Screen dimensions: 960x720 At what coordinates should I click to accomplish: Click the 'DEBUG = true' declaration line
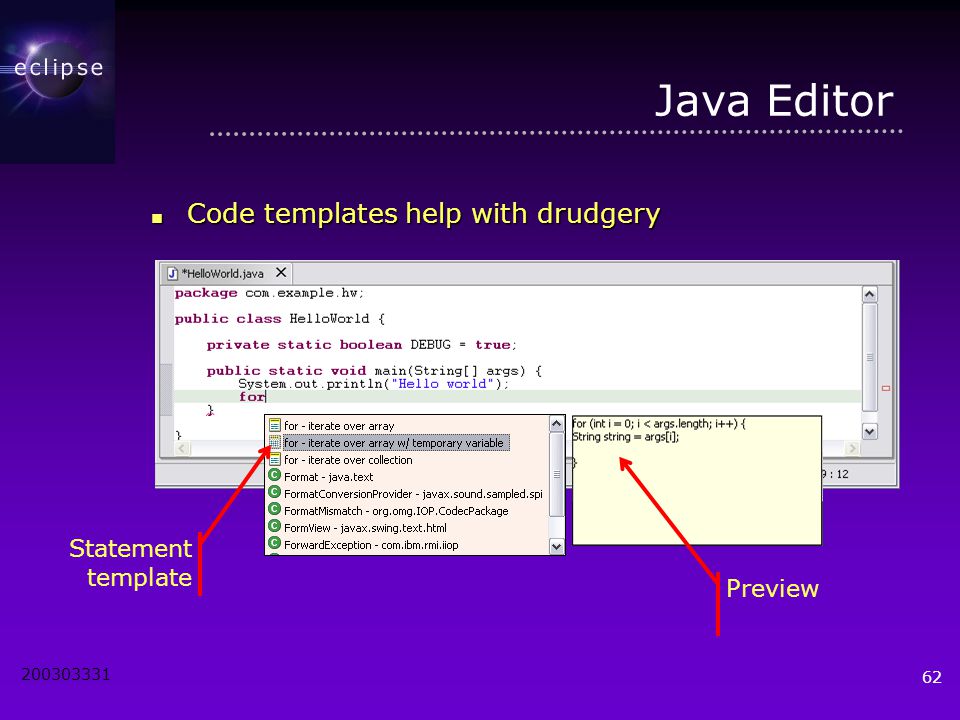tap(361, 345)
